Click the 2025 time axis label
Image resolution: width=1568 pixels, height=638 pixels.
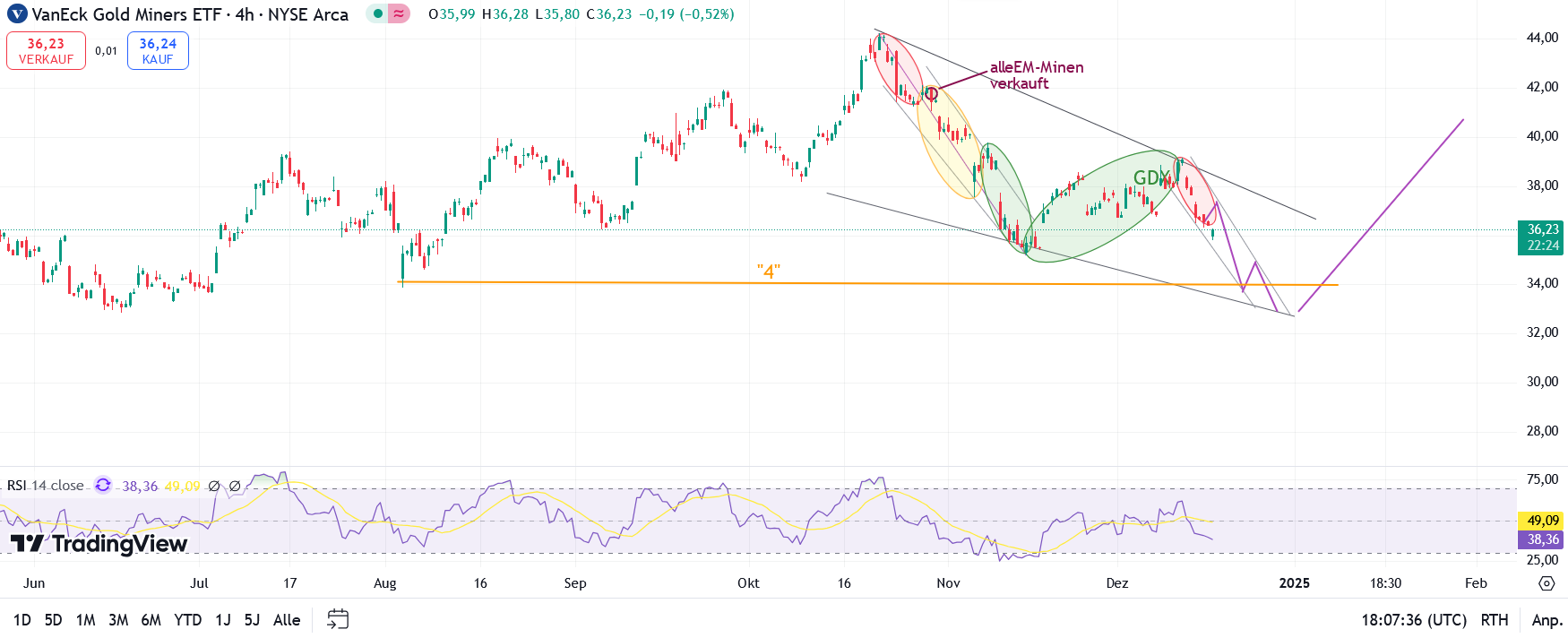(1294, 583)
